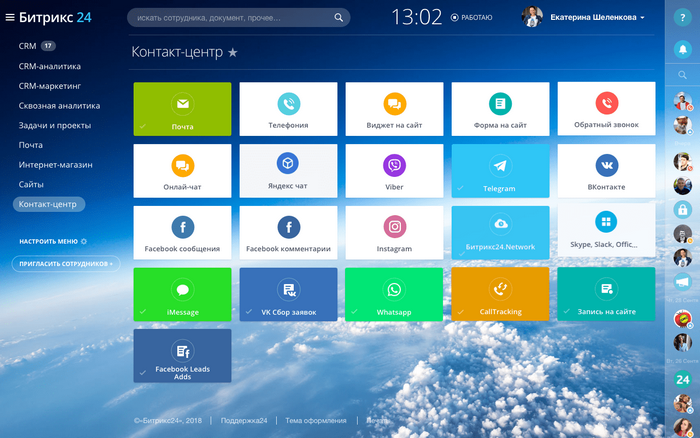Select the iMessage tile
700x438 pixels.
click(x=182, y=294)
